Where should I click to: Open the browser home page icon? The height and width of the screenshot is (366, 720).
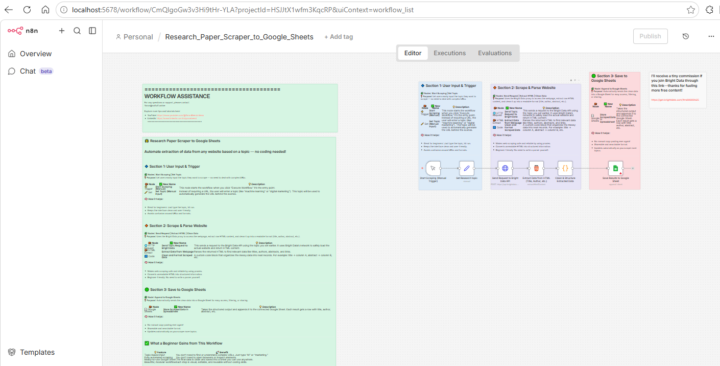(45, 10)
